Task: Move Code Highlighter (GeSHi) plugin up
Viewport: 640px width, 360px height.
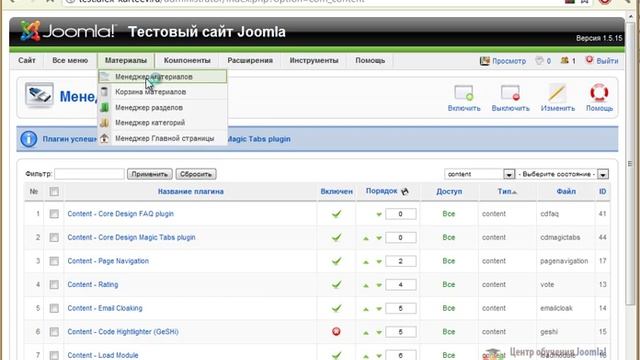Action: pos(366,333)
